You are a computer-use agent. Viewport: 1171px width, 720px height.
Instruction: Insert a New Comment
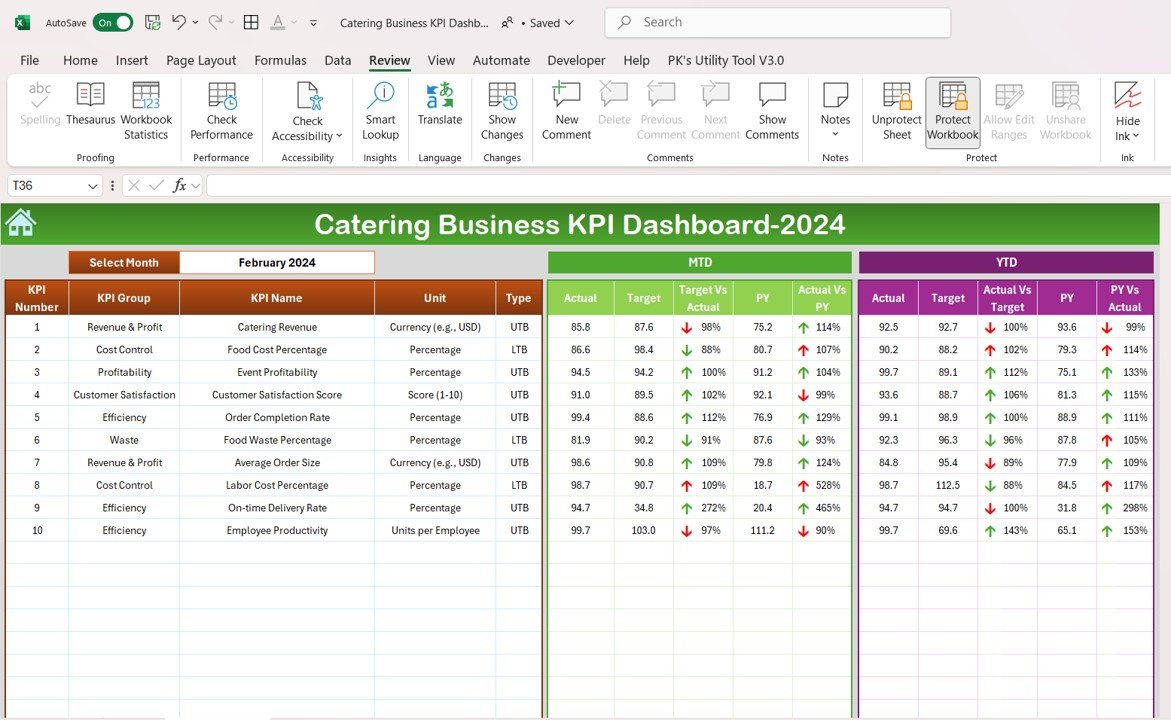[567, 110]
